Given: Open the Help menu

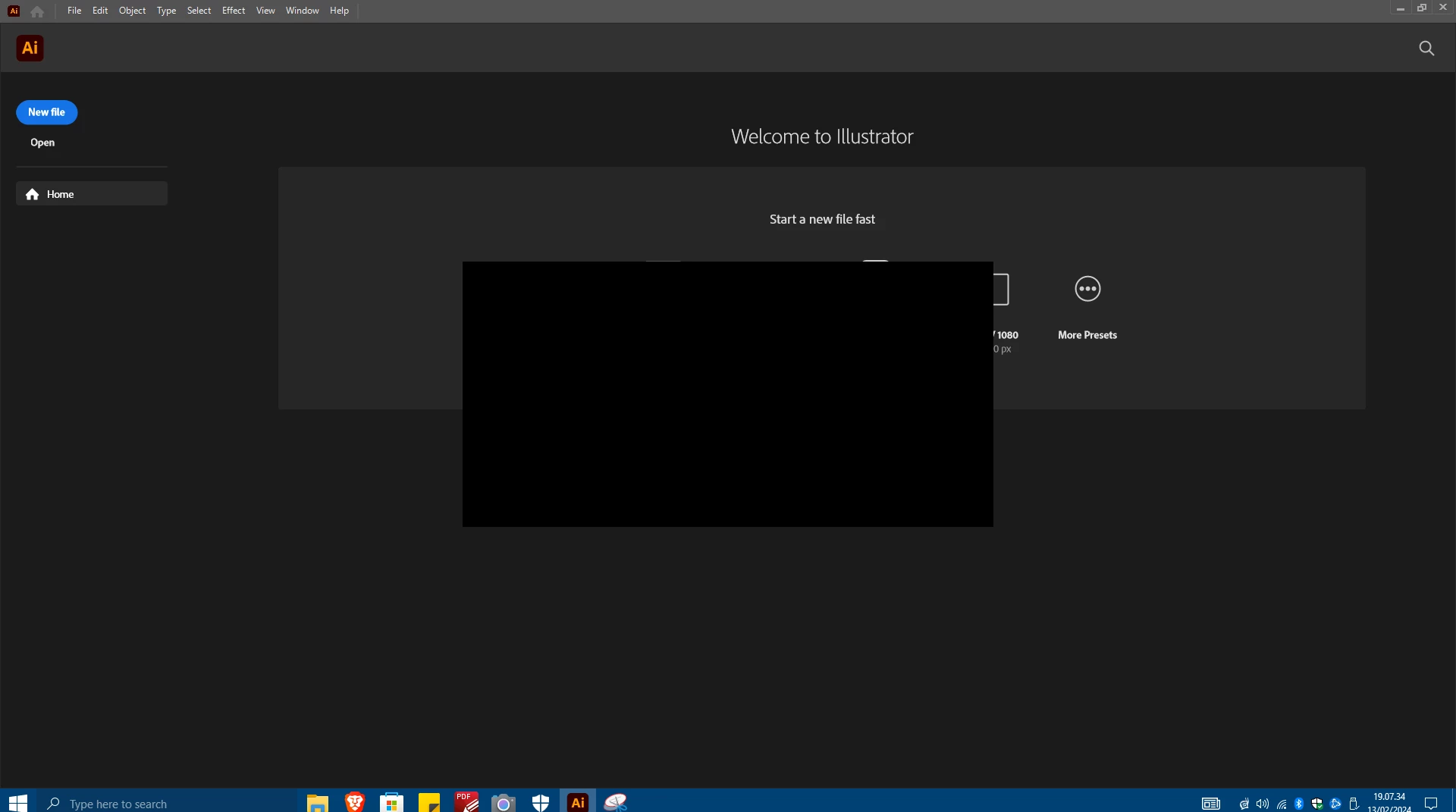Looking at the screenshot, I should point(339,11).
